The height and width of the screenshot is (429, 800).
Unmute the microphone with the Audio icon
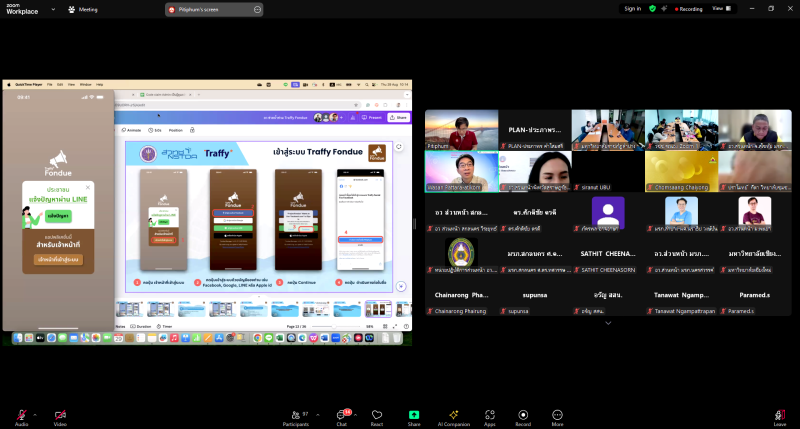point(21,414)
